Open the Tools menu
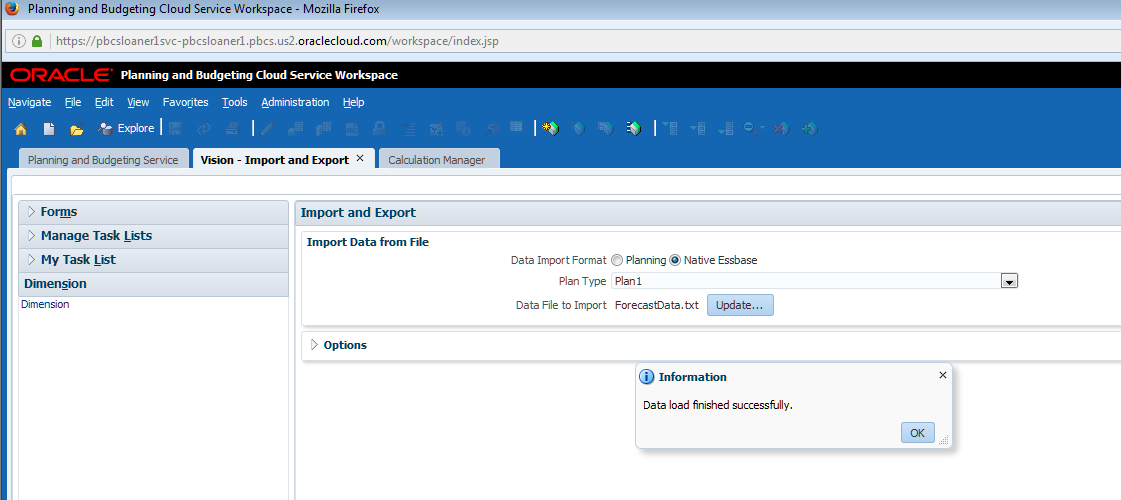The width and height of the screenshot is (1121, 500). point(234,102)
